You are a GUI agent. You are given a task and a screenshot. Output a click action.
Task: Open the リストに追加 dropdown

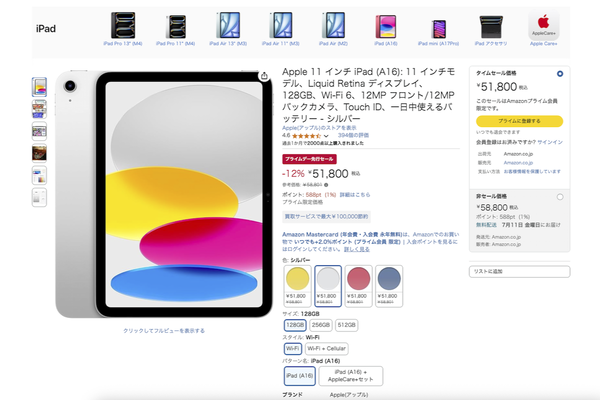point(519,271)
